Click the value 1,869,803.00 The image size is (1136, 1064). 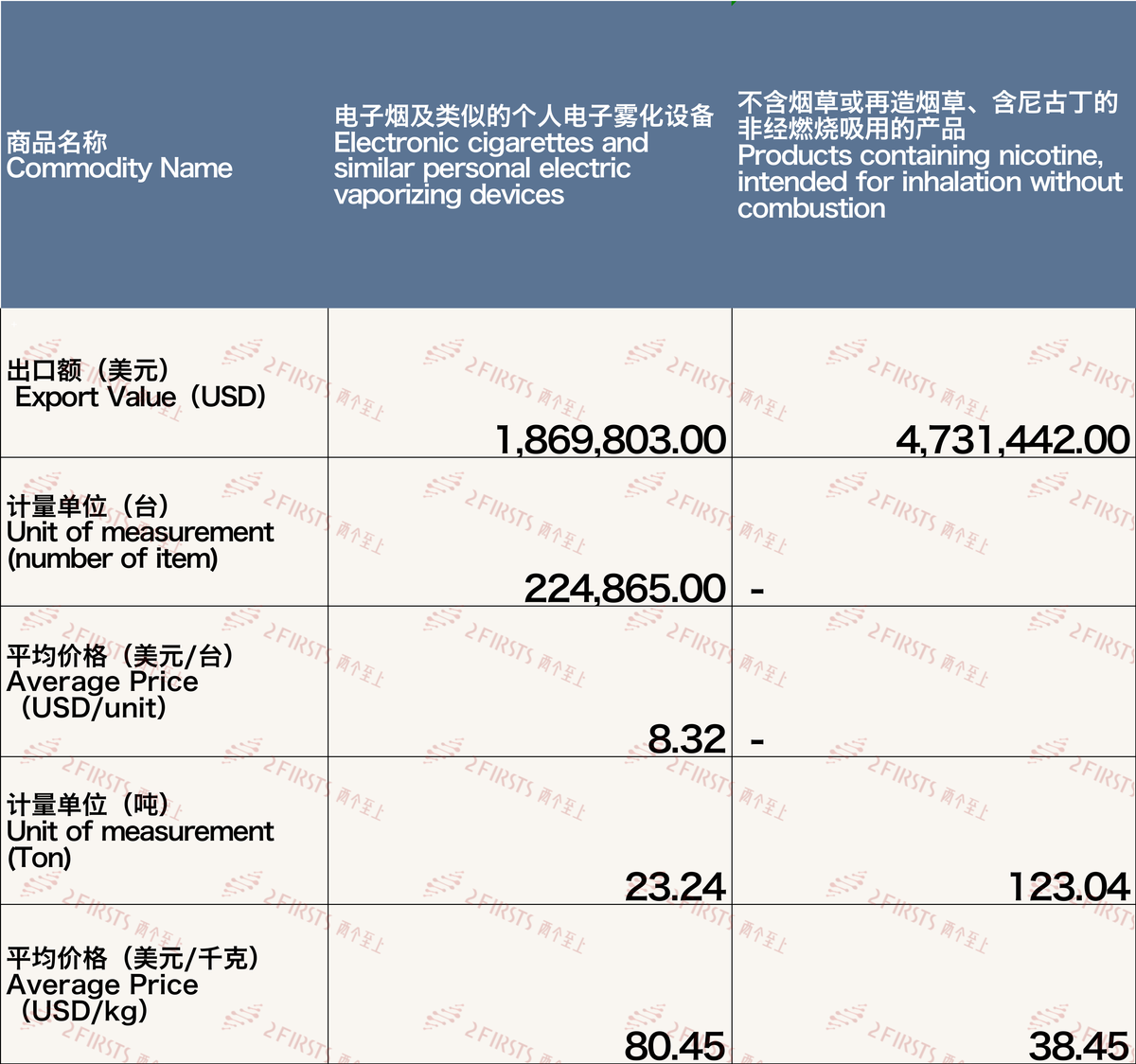[x=611, y=439]
